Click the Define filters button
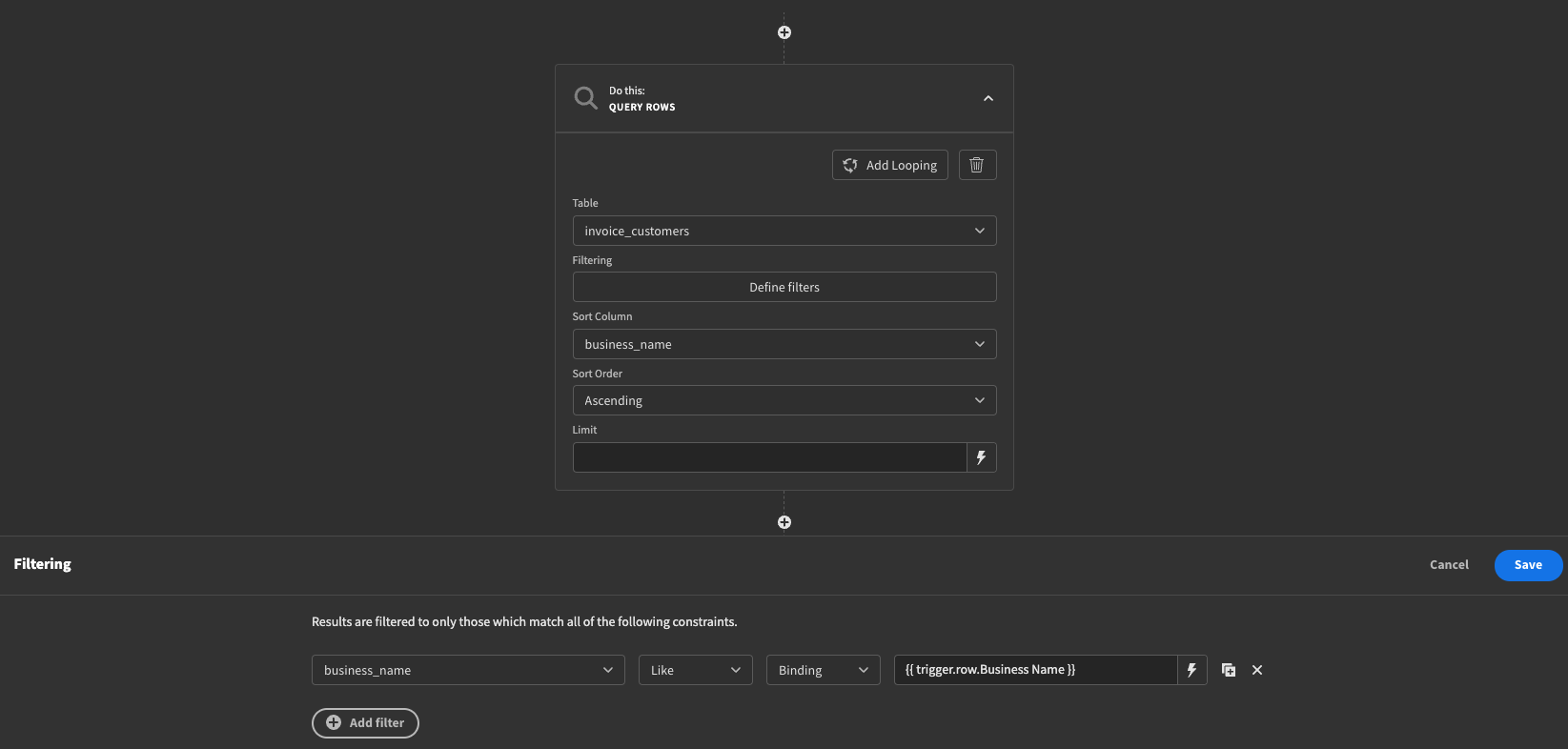Viewport: 1568px width, 749px height. click(784, 287)
